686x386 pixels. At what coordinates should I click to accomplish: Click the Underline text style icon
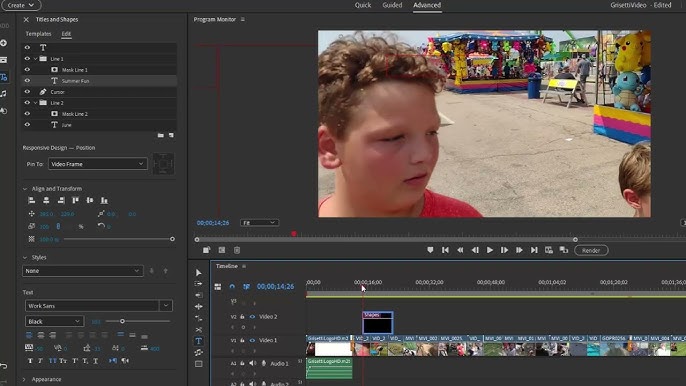[x=95, y=361]
